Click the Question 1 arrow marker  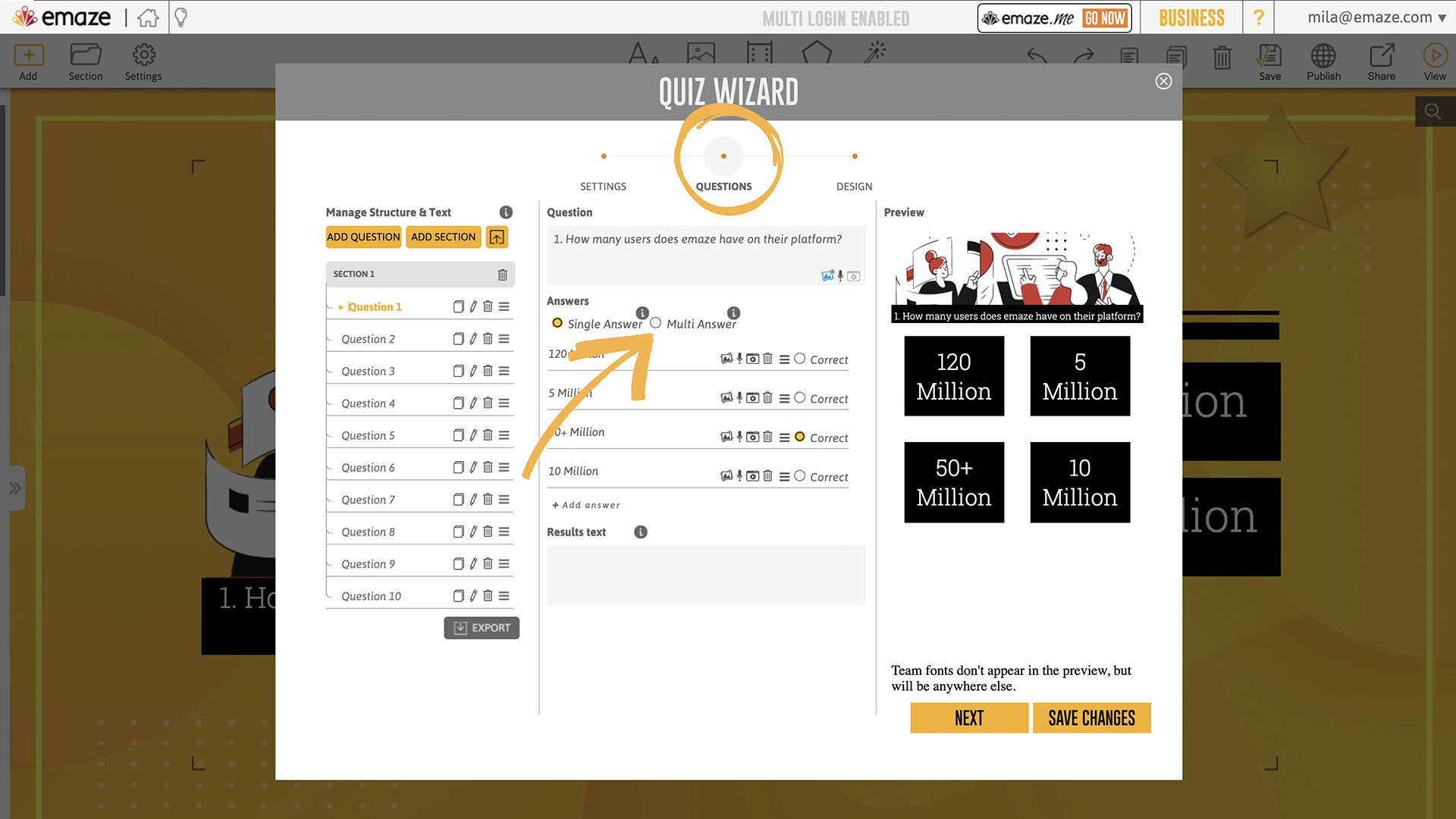pos(340,307)
